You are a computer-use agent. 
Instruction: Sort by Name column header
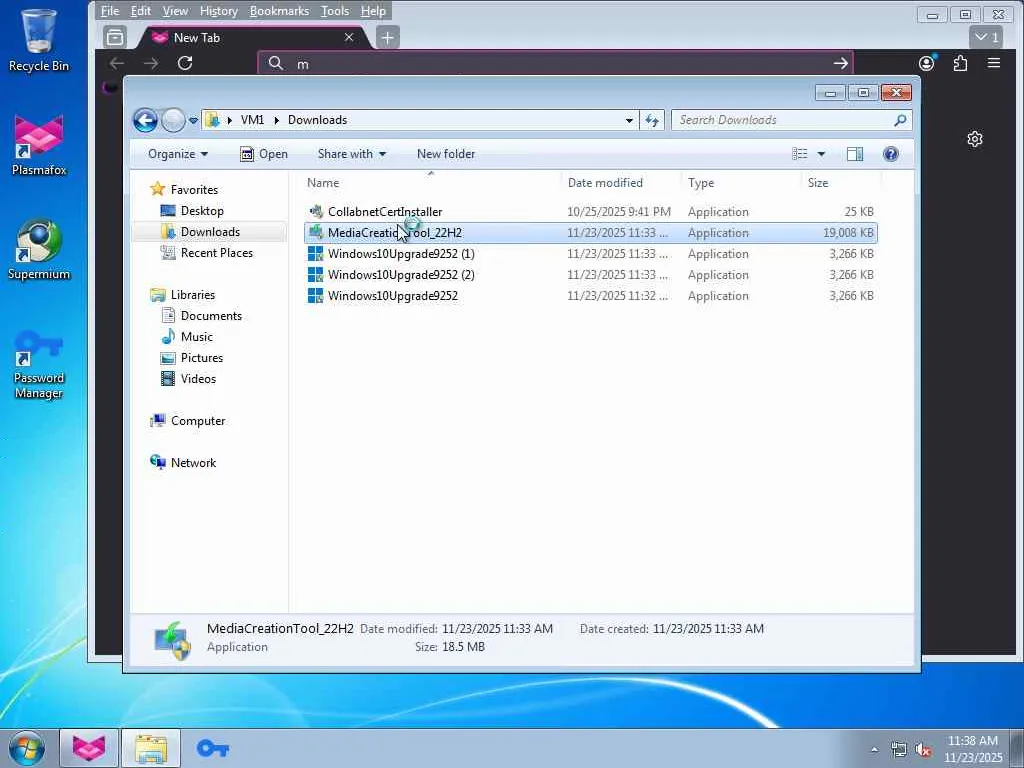click(x=431, y=183)
